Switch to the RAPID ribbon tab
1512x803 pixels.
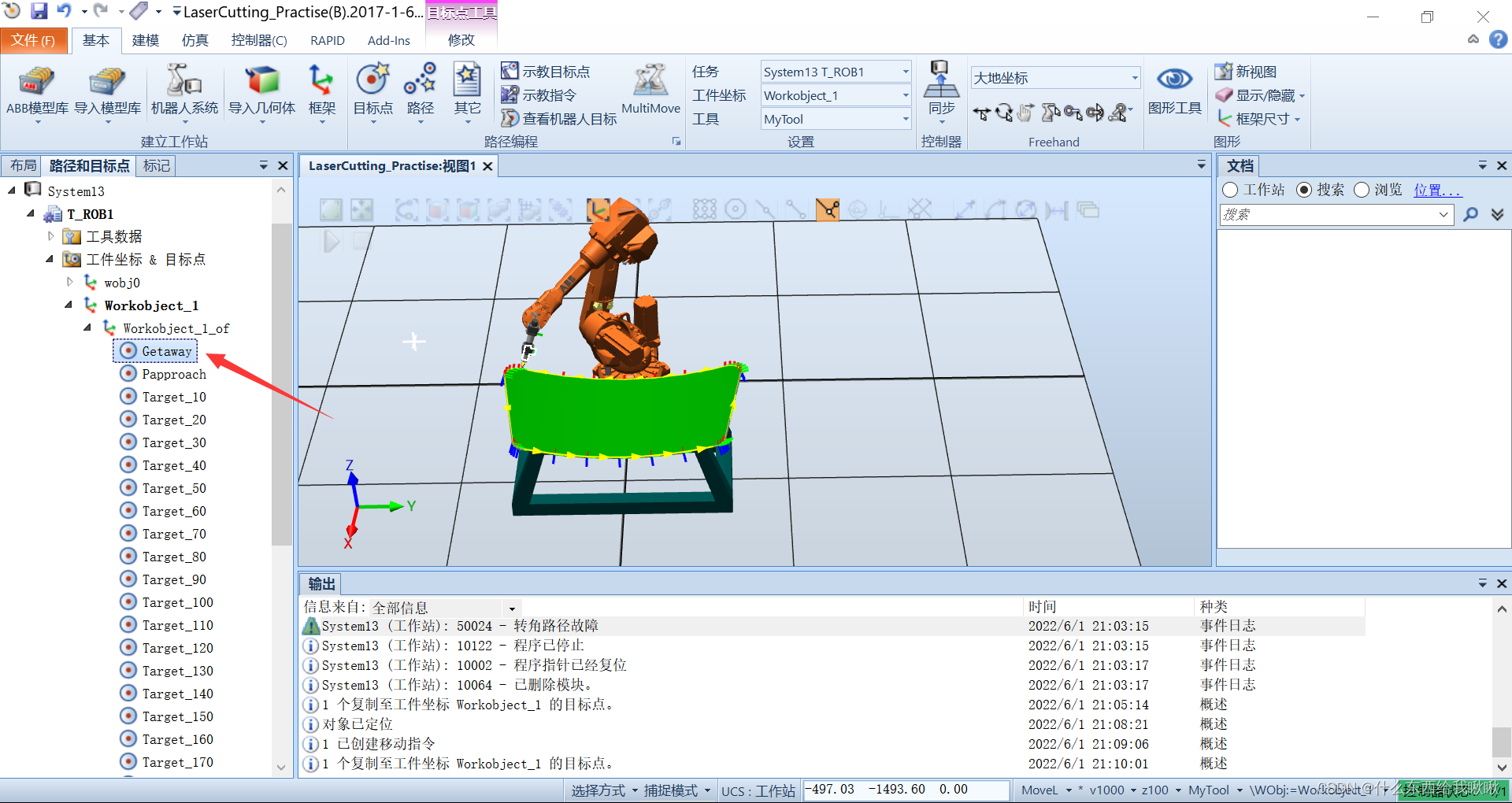click(328, 40)
